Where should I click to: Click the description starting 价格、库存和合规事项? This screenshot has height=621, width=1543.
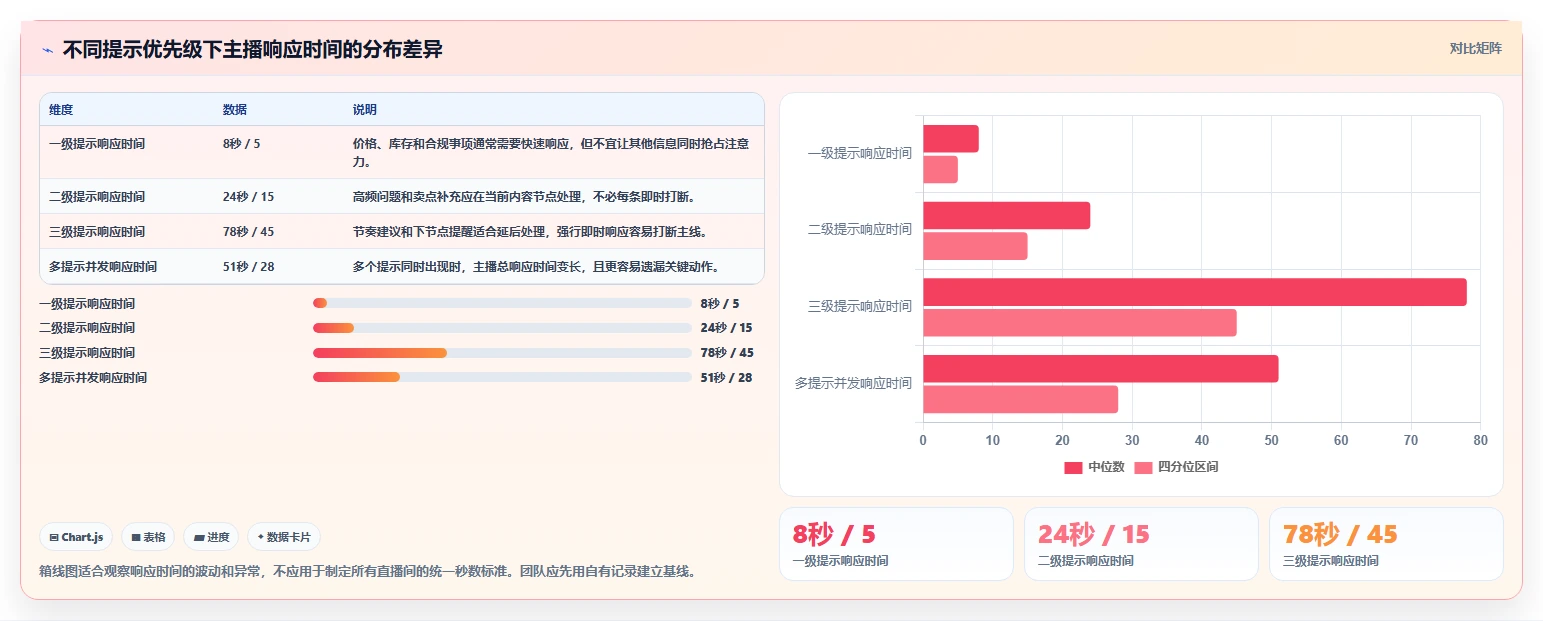551,152
